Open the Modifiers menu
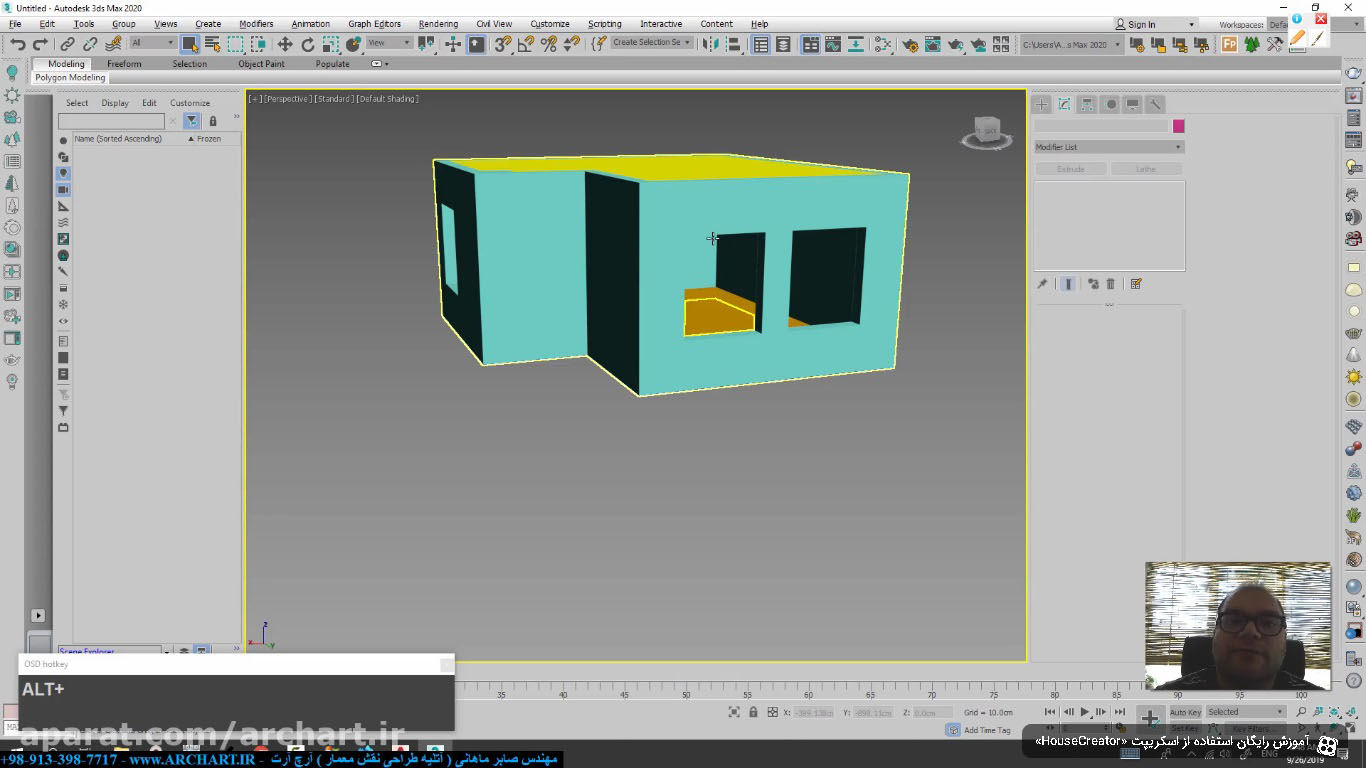The height and width of the screenshot is (768, 1366). click(256, 24)
